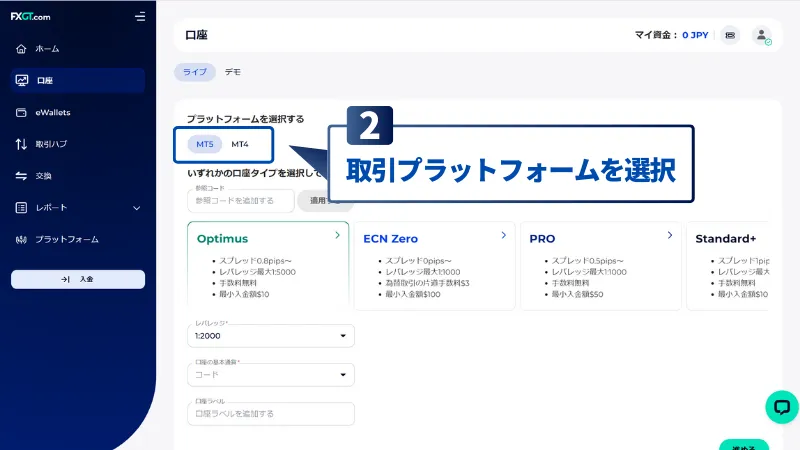This screenshot has height=450, width=800.
Task: Click '最小入金額$50' in PRO card
Action: (577, 294)
